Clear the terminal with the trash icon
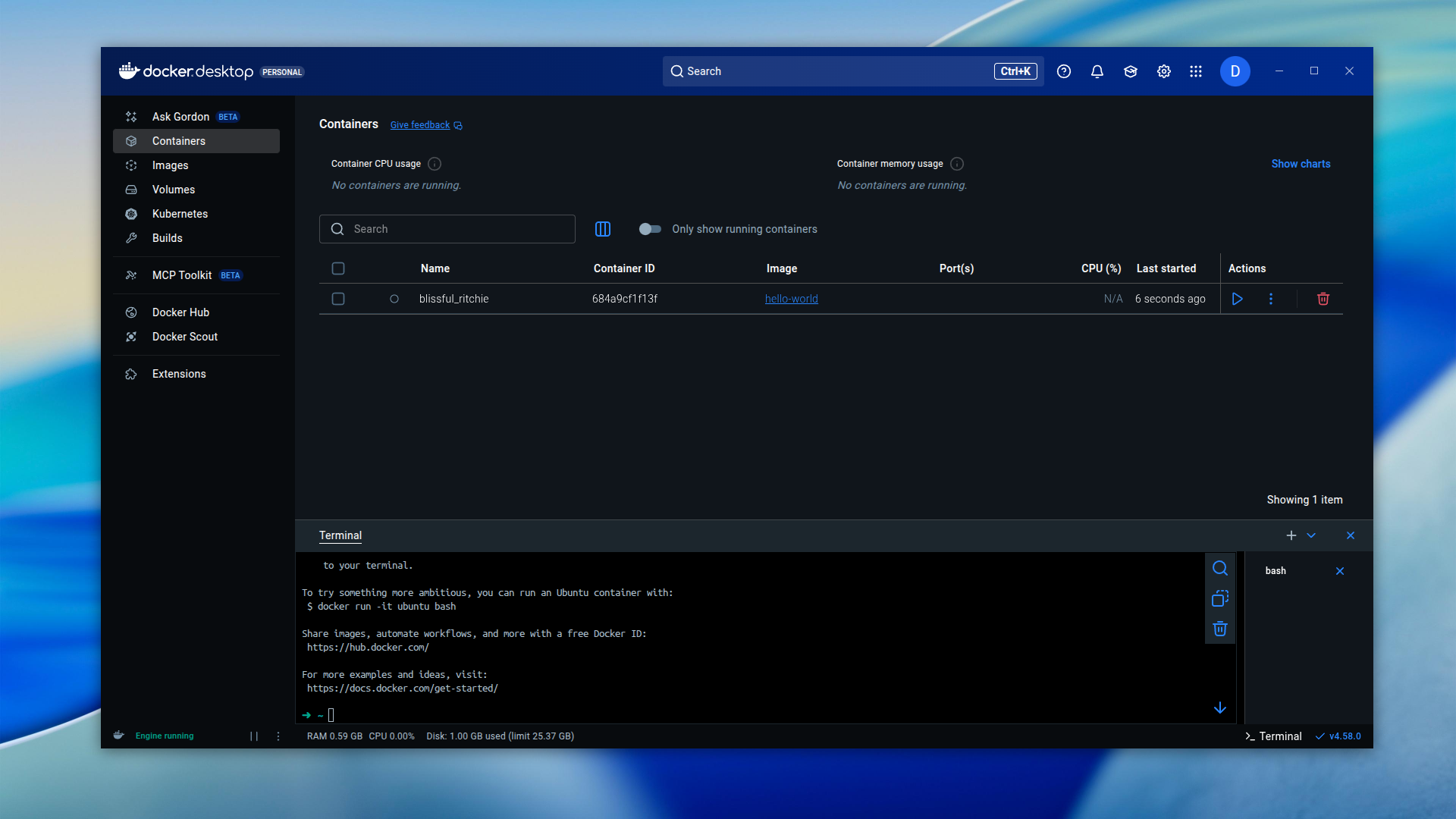 pos(1220,629)
